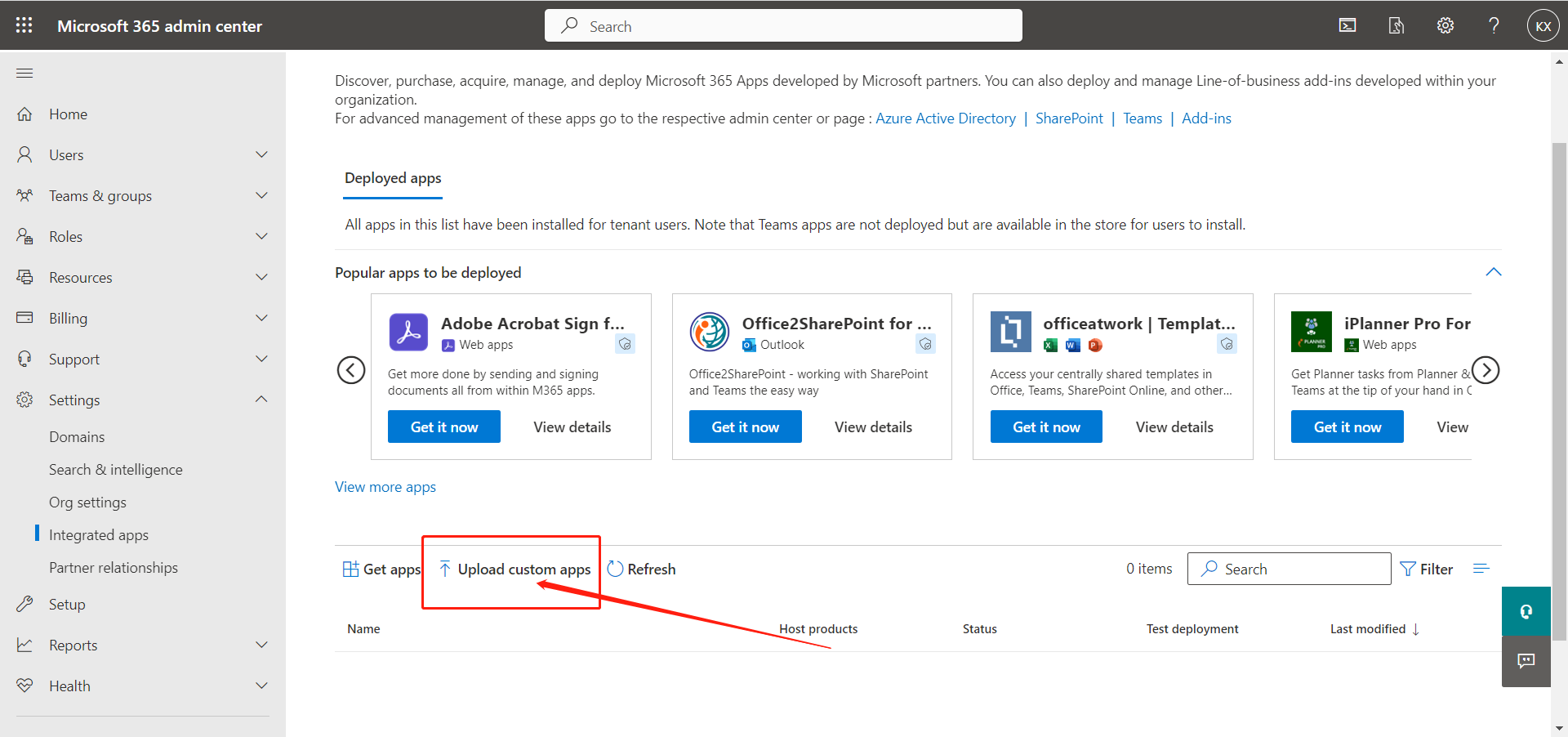The width and height of the screenshot is (1568, 737).
Task: Expand the Health menu chevron
Action: point(261,686)
